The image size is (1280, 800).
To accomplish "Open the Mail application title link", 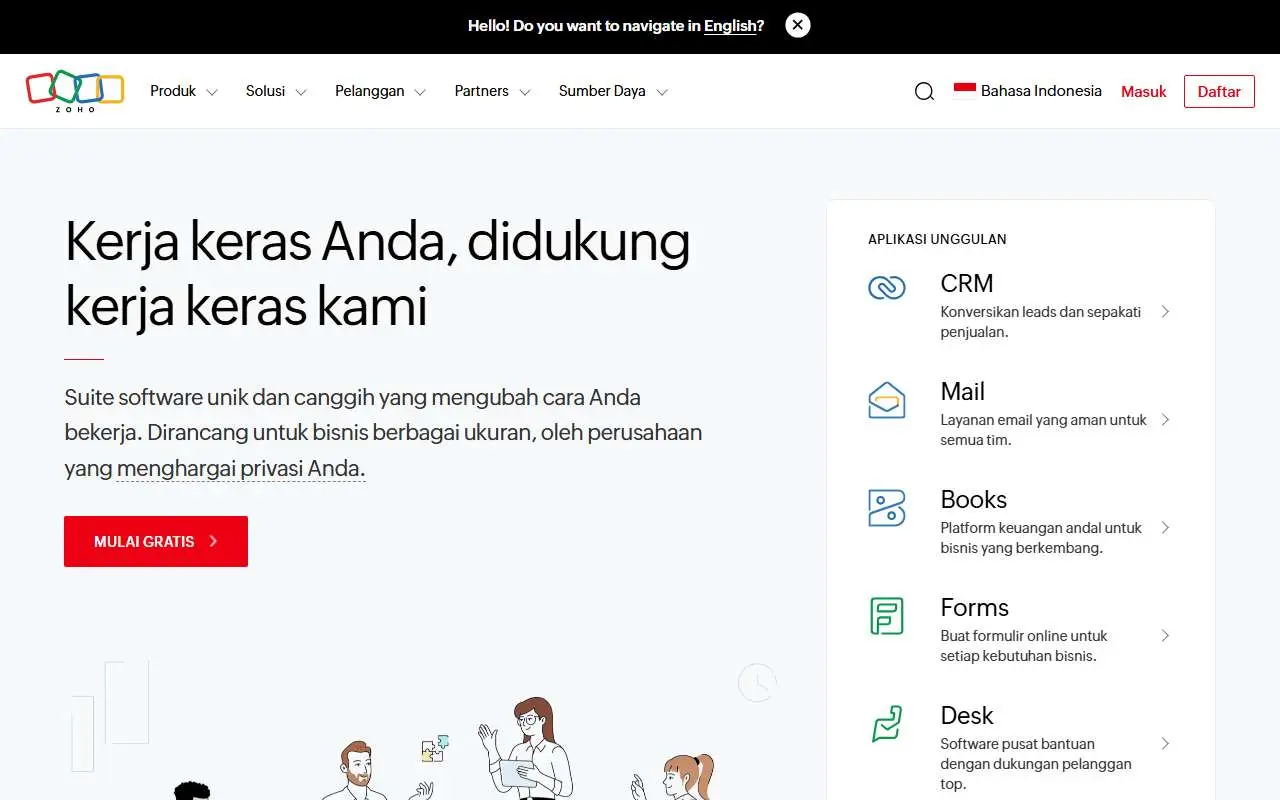I will point(963,391).
